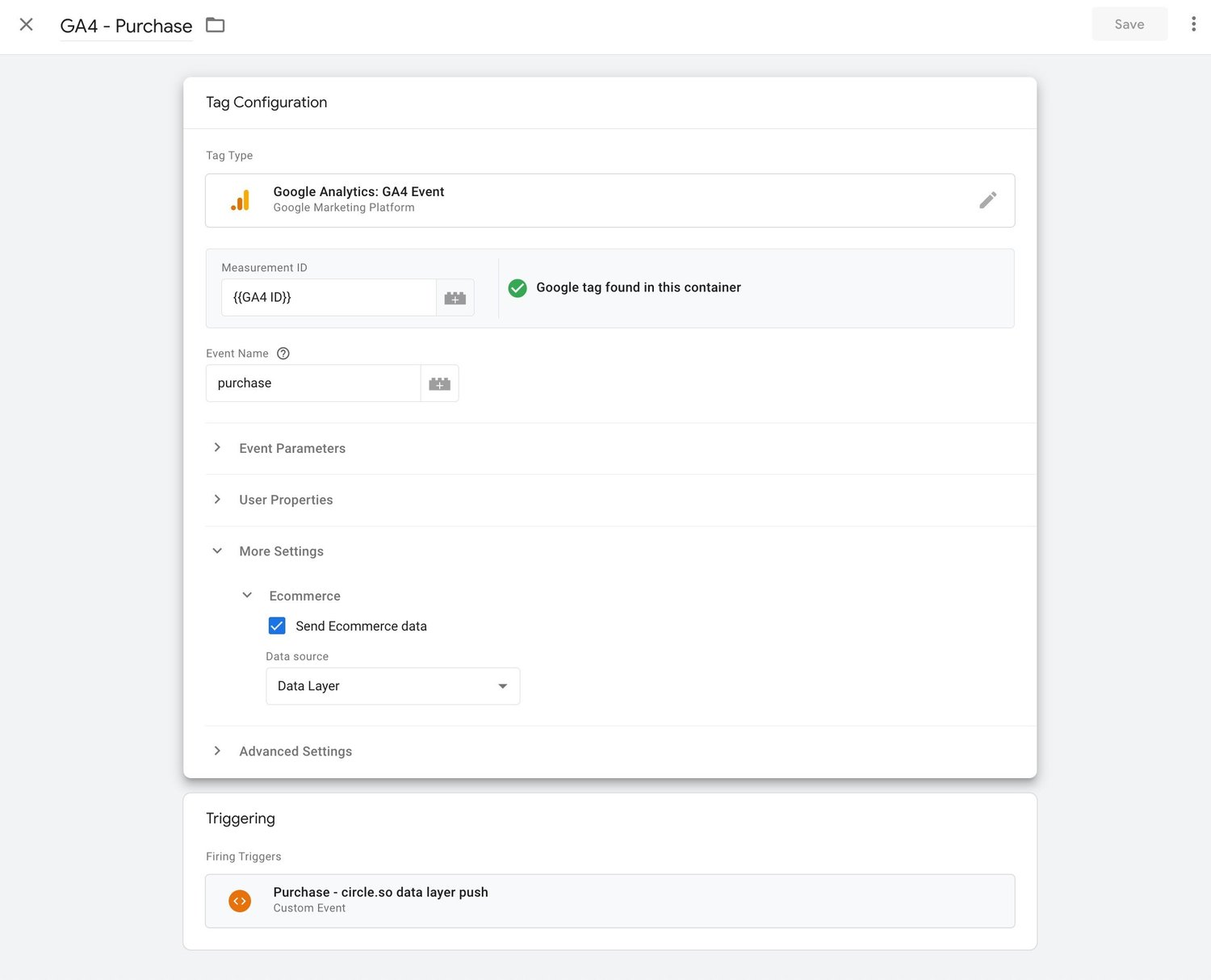The height and width of the screenshot is (980, 1211).
Task: Close the tag editor with the X icon
Action: (26, 24)
